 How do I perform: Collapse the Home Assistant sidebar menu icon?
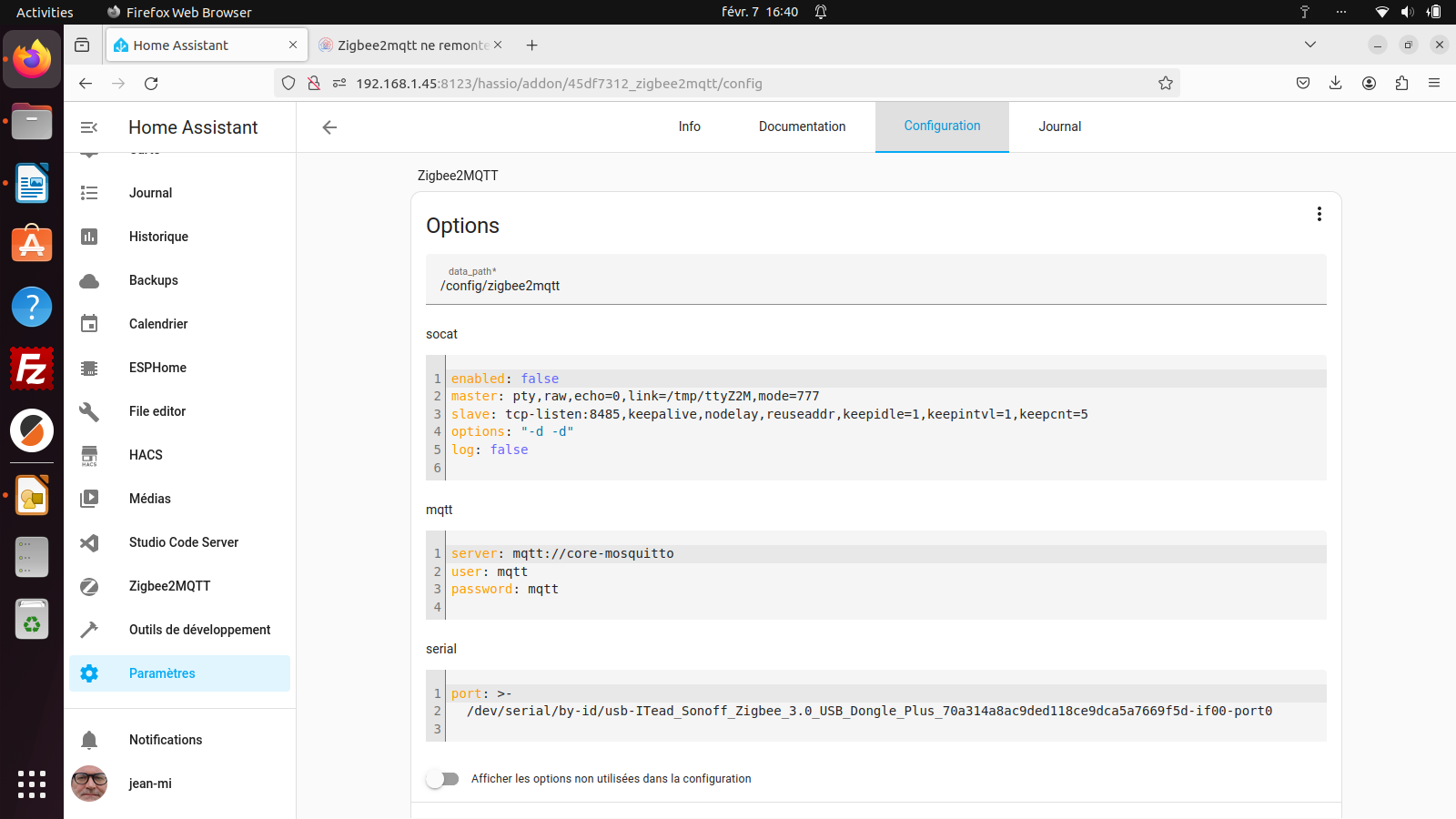point(89,127)
